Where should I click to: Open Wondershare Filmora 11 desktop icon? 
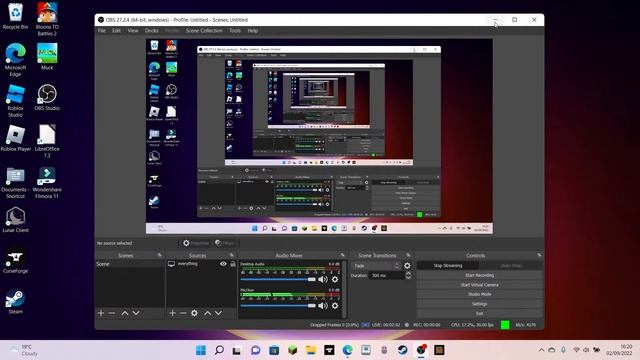47,182
